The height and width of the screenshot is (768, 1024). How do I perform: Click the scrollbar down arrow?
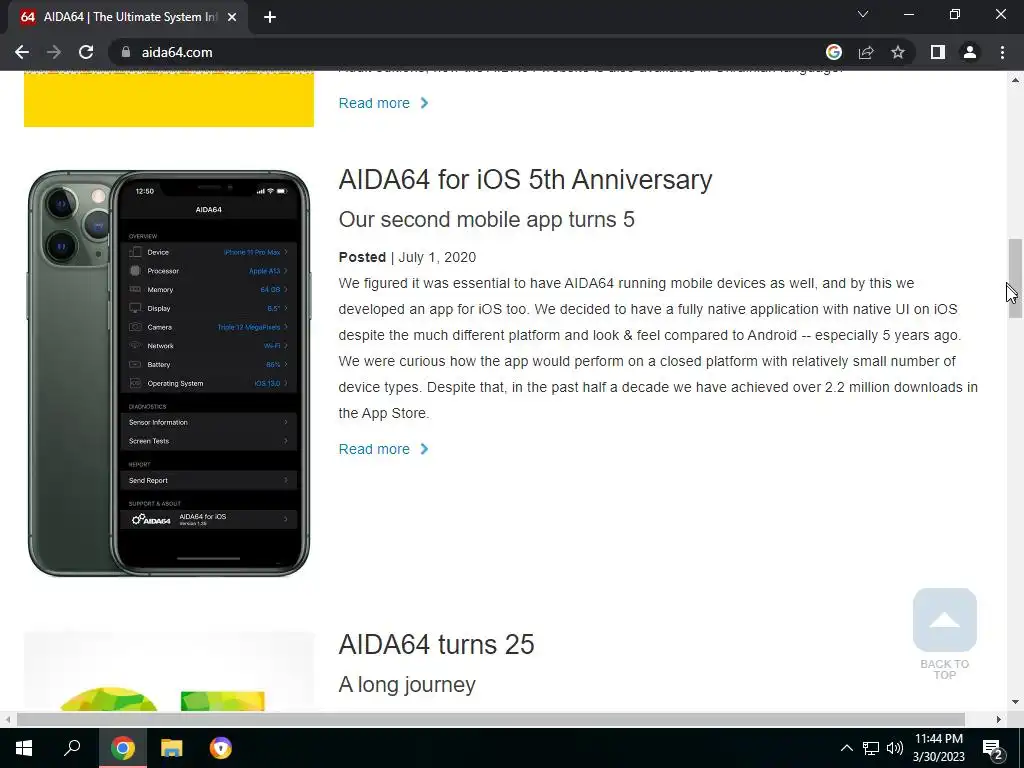point(1015,702)
